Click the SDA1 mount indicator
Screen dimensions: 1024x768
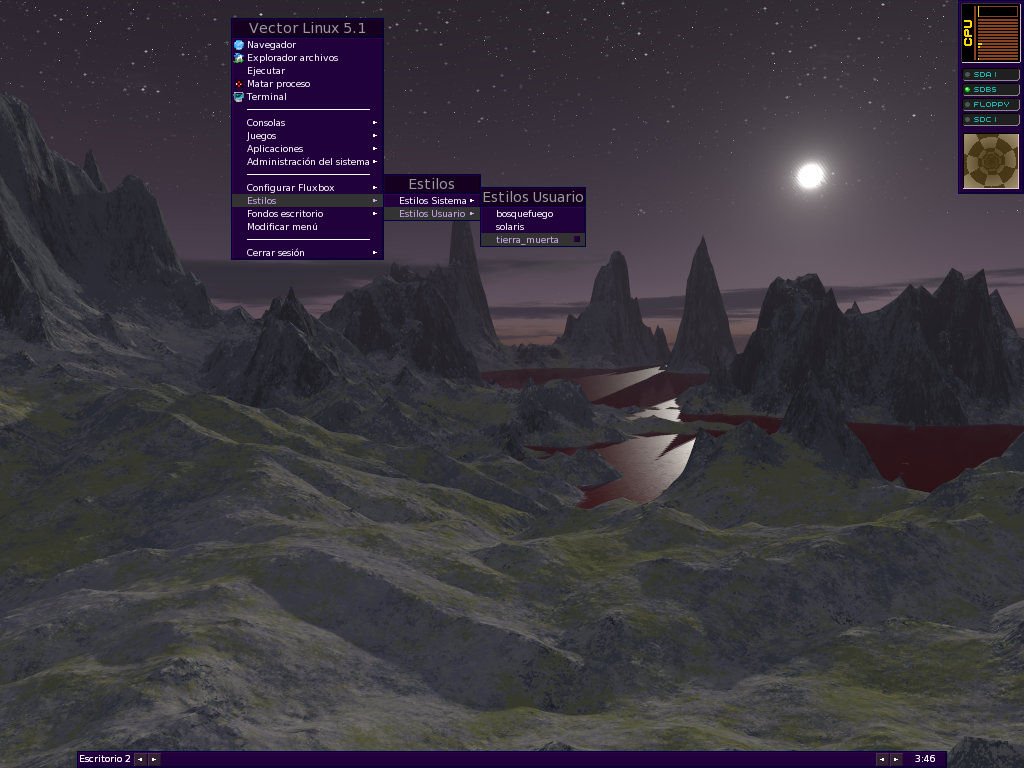coord(991,74)
